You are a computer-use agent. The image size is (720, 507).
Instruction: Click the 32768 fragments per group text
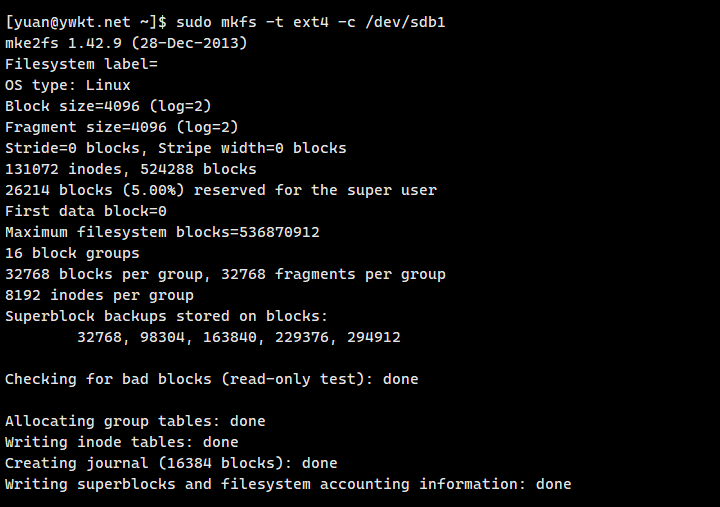(x=333, y=275)
